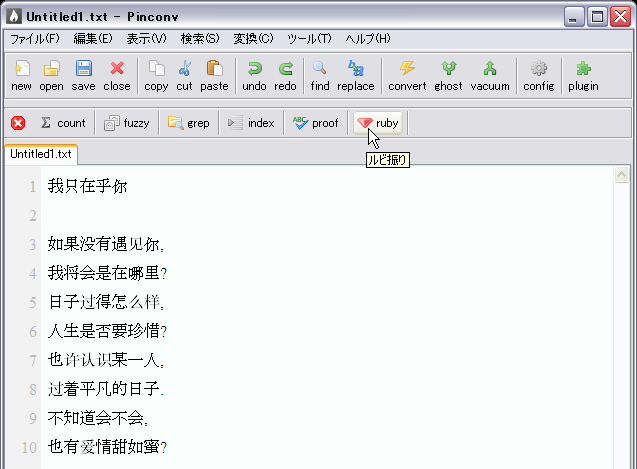Run the convert lightning tool
The image size is (637, 469).
pyautogui.click(x=407, y=76)
